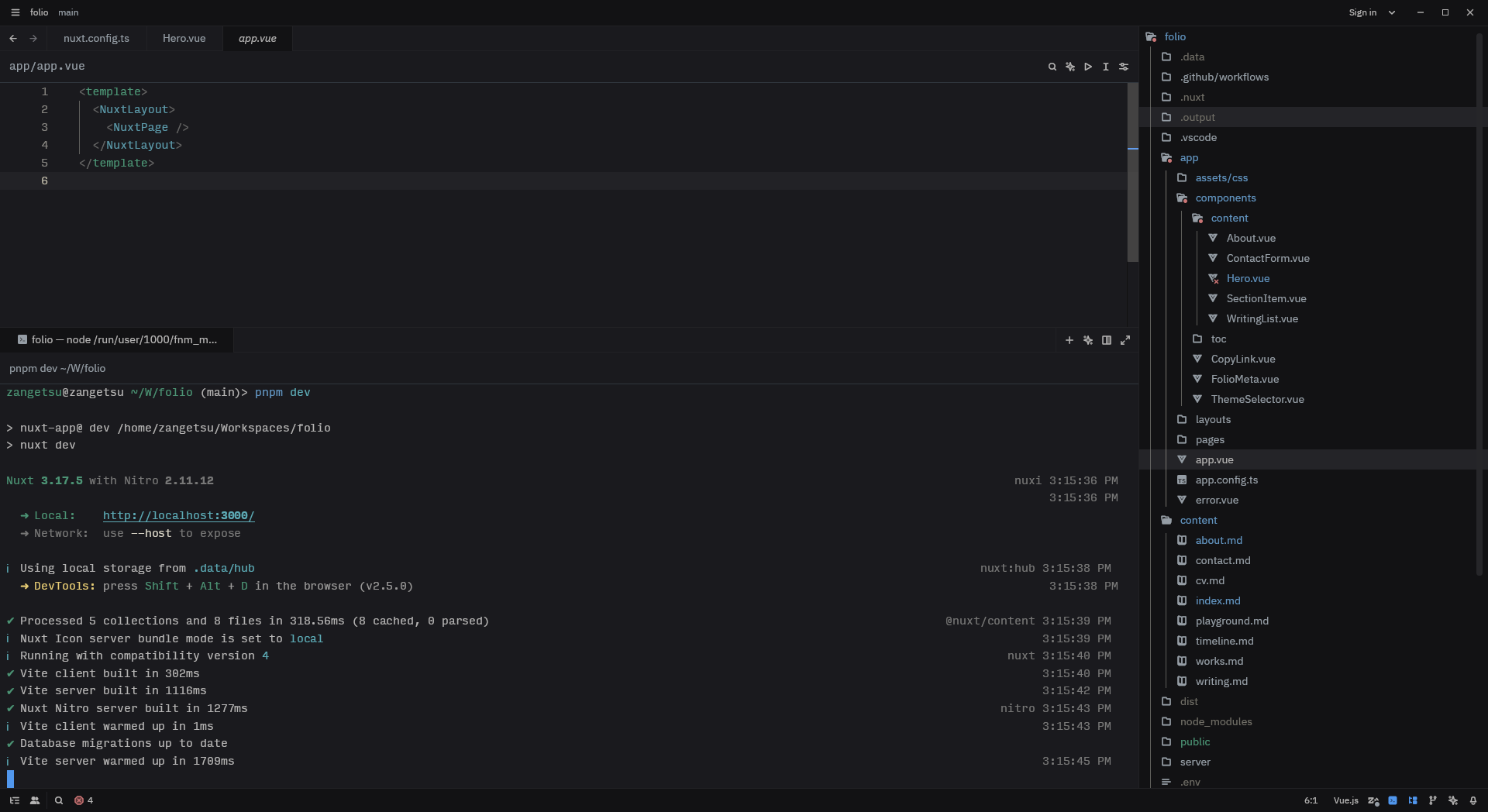The height and width of the screenshot is (812, 1488).
Task: Select the app.vue editor tab
Action: 257,38
